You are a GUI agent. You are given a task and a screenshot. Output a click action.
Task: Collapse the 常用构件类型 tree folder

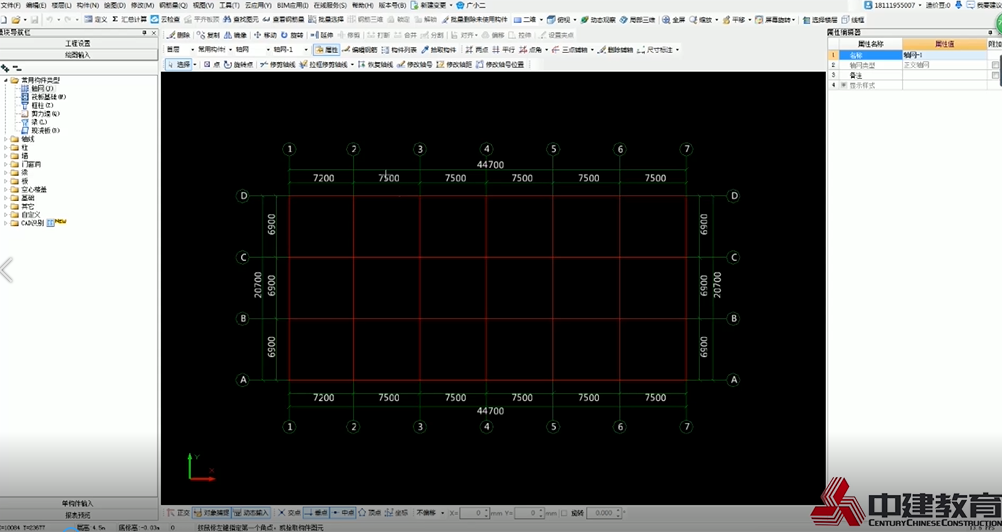6,80
